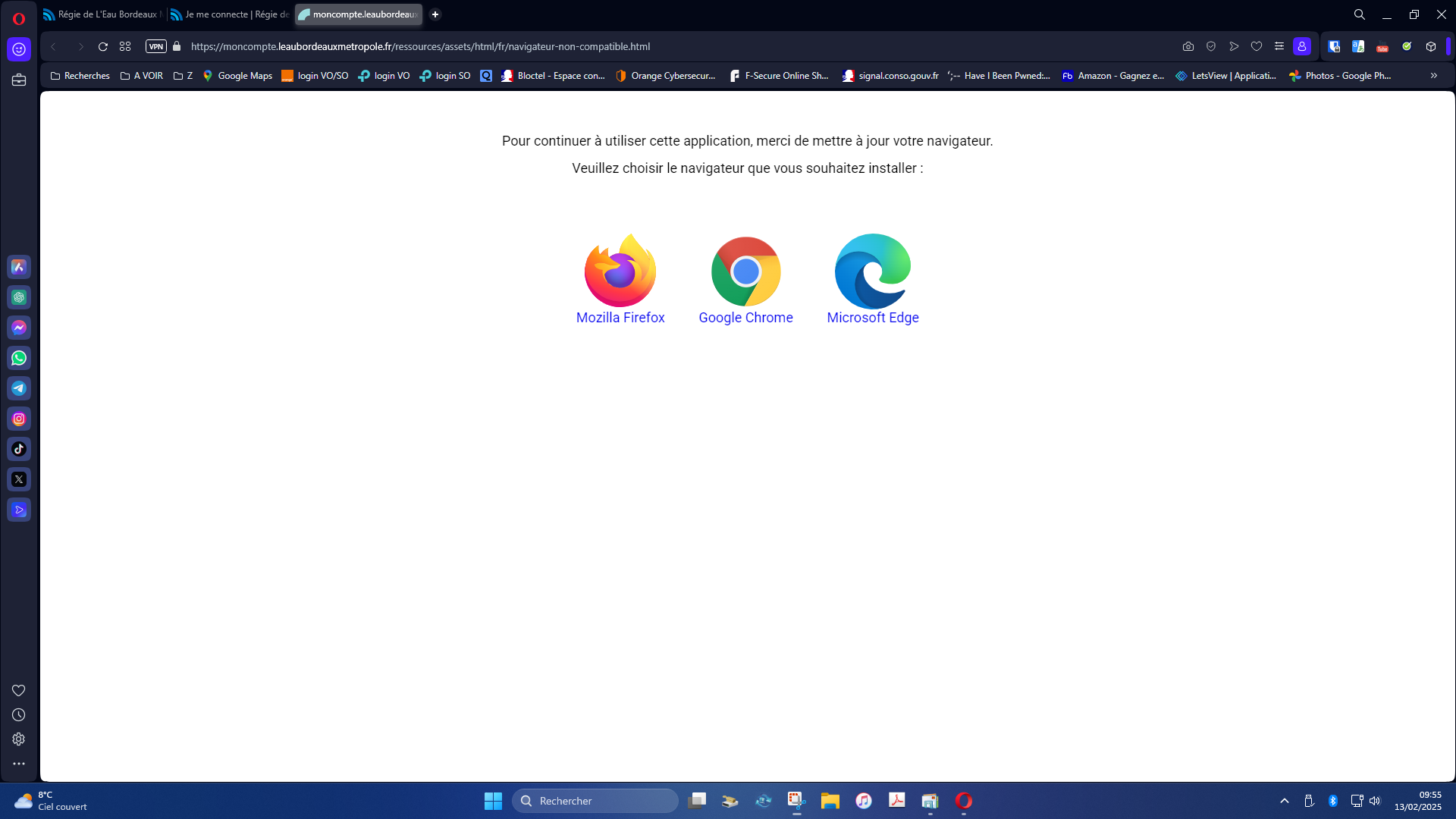1456x819 pixels.
Task: Open the ad blocker shield icon
Action: 1211,46
